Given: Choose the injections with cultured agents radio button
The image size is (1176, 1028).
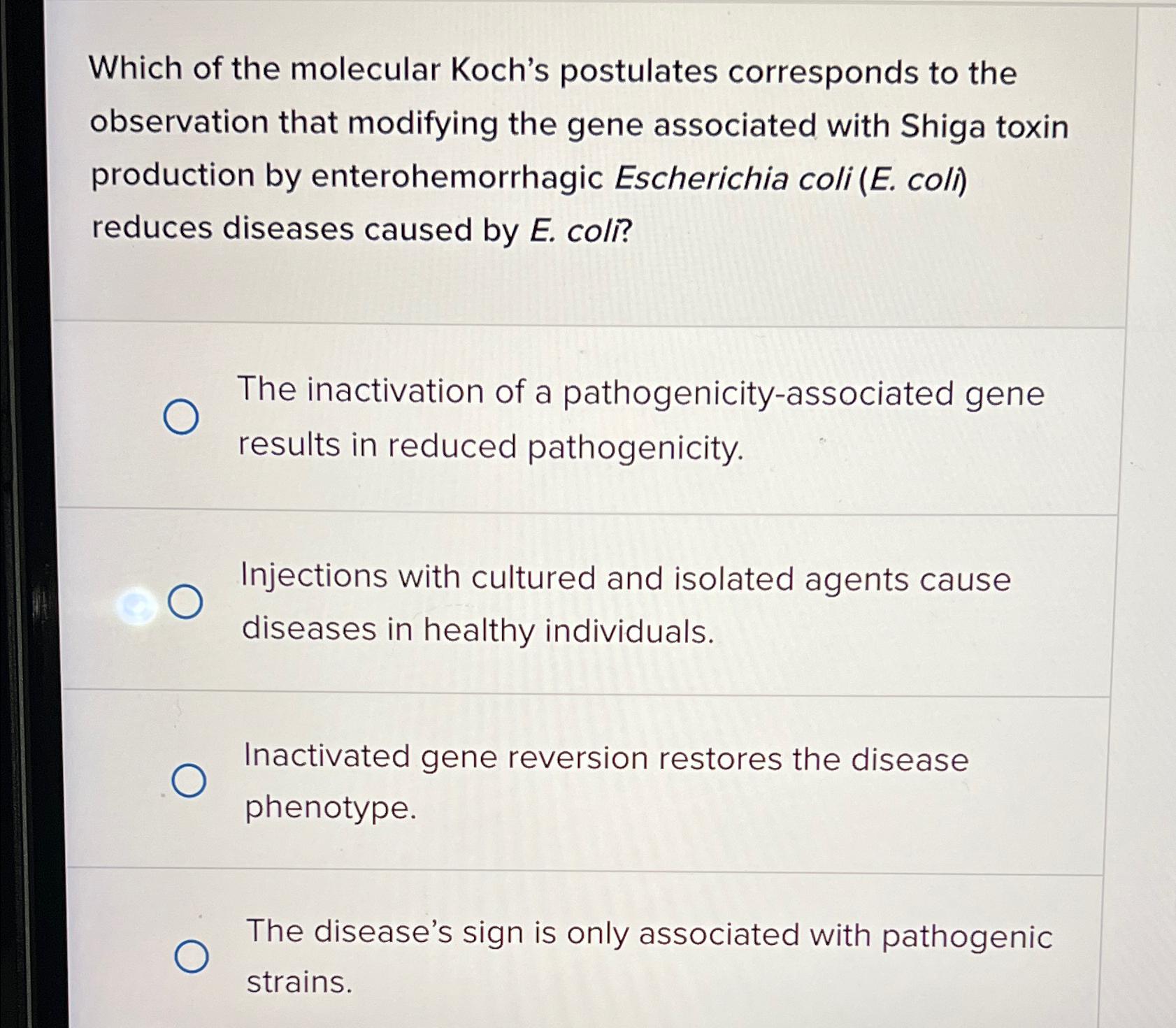Looking at the screenshot, I should [186, 602].
